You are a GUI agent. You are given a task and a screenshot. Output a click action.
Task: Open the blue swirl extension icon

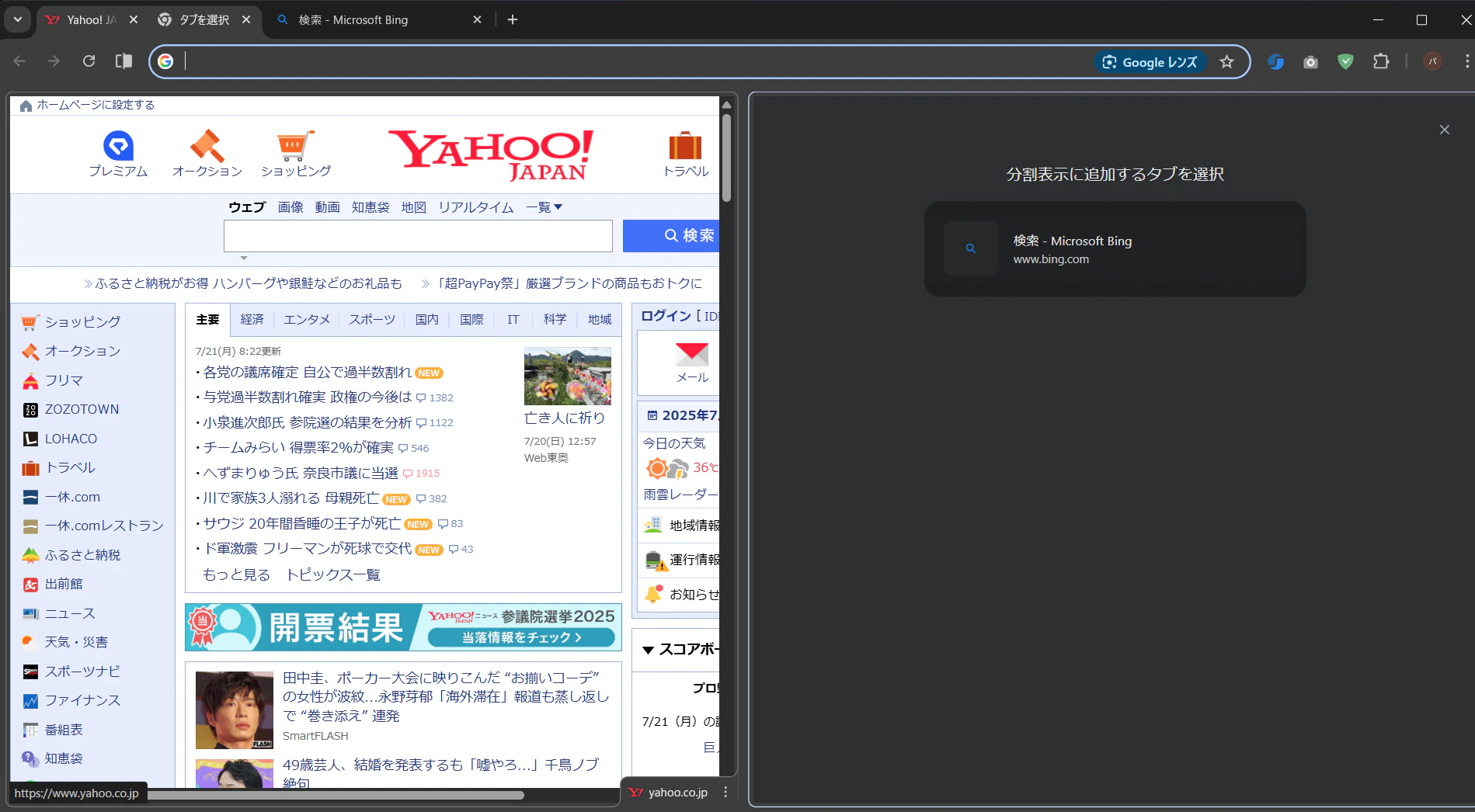(x=1275, y=62)
